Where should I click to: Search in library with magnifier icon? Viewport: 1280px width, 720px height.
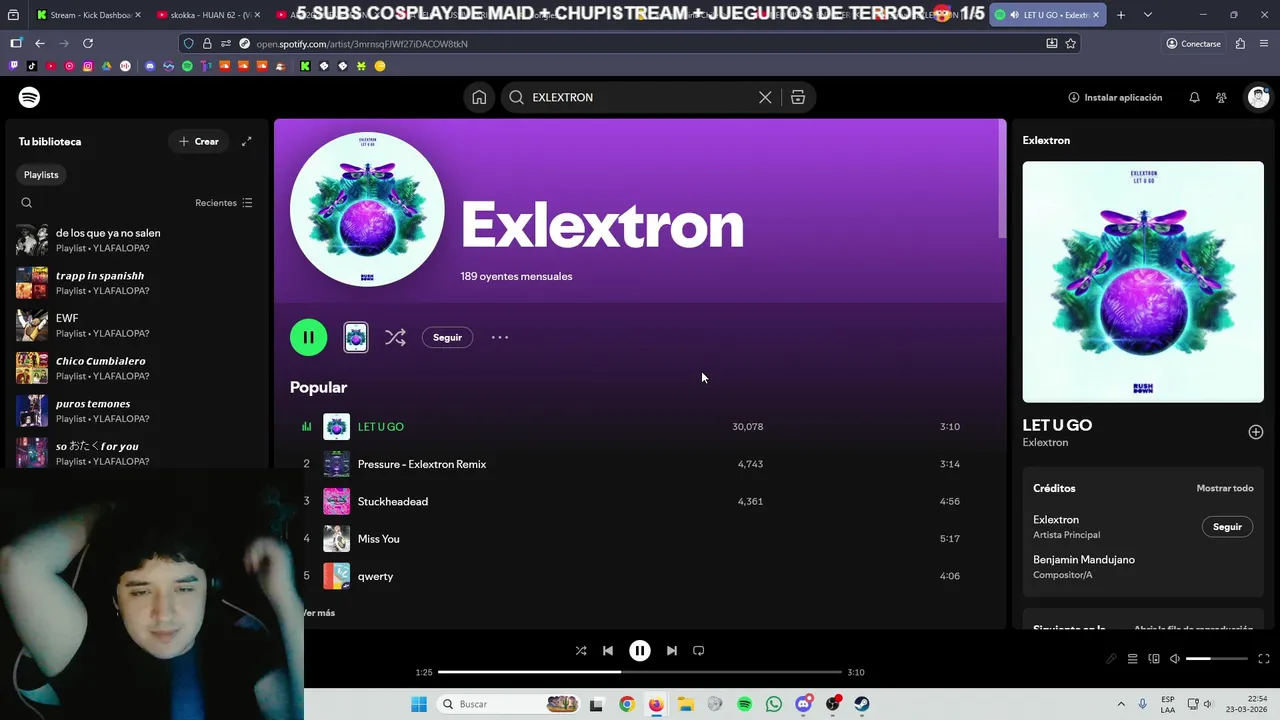click(x=27, y=203)
